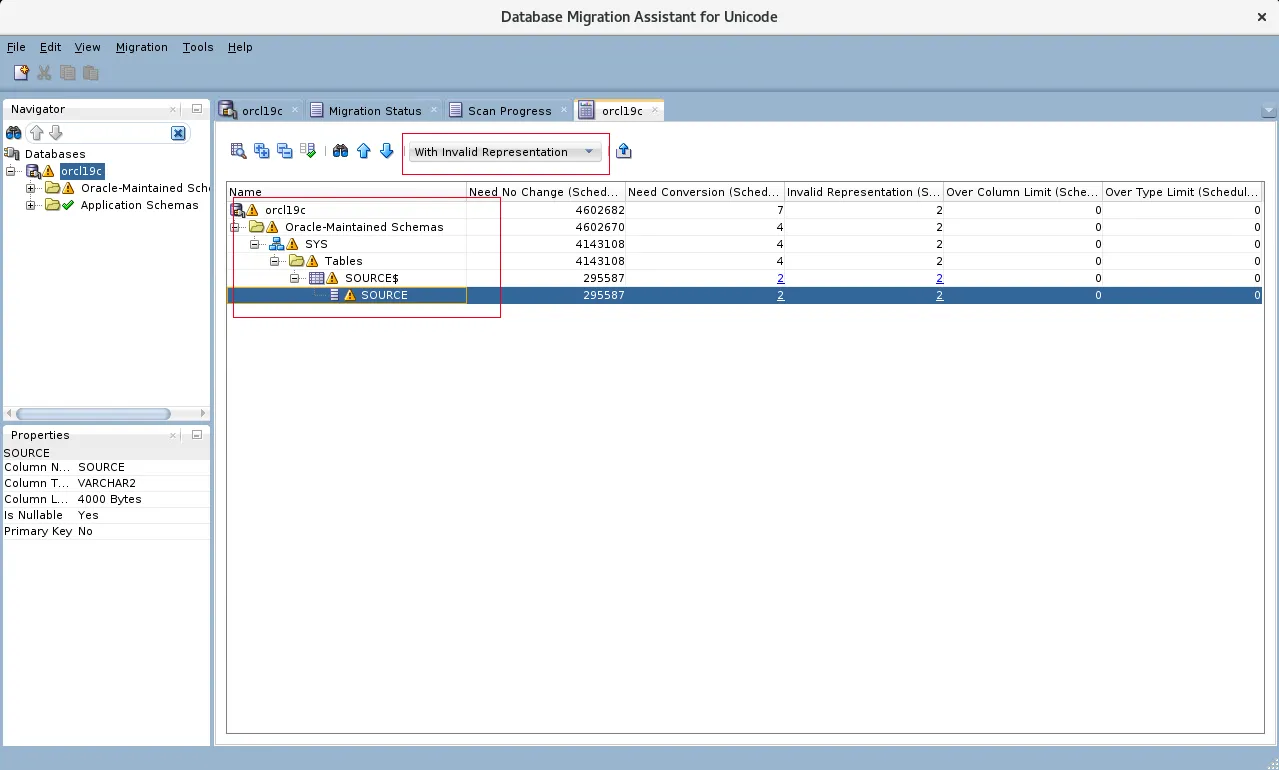Expand the Oracle-Maintained Schemas node in Navigator
This screenshot has height=770, width=1279.
[x=30, y=188]
